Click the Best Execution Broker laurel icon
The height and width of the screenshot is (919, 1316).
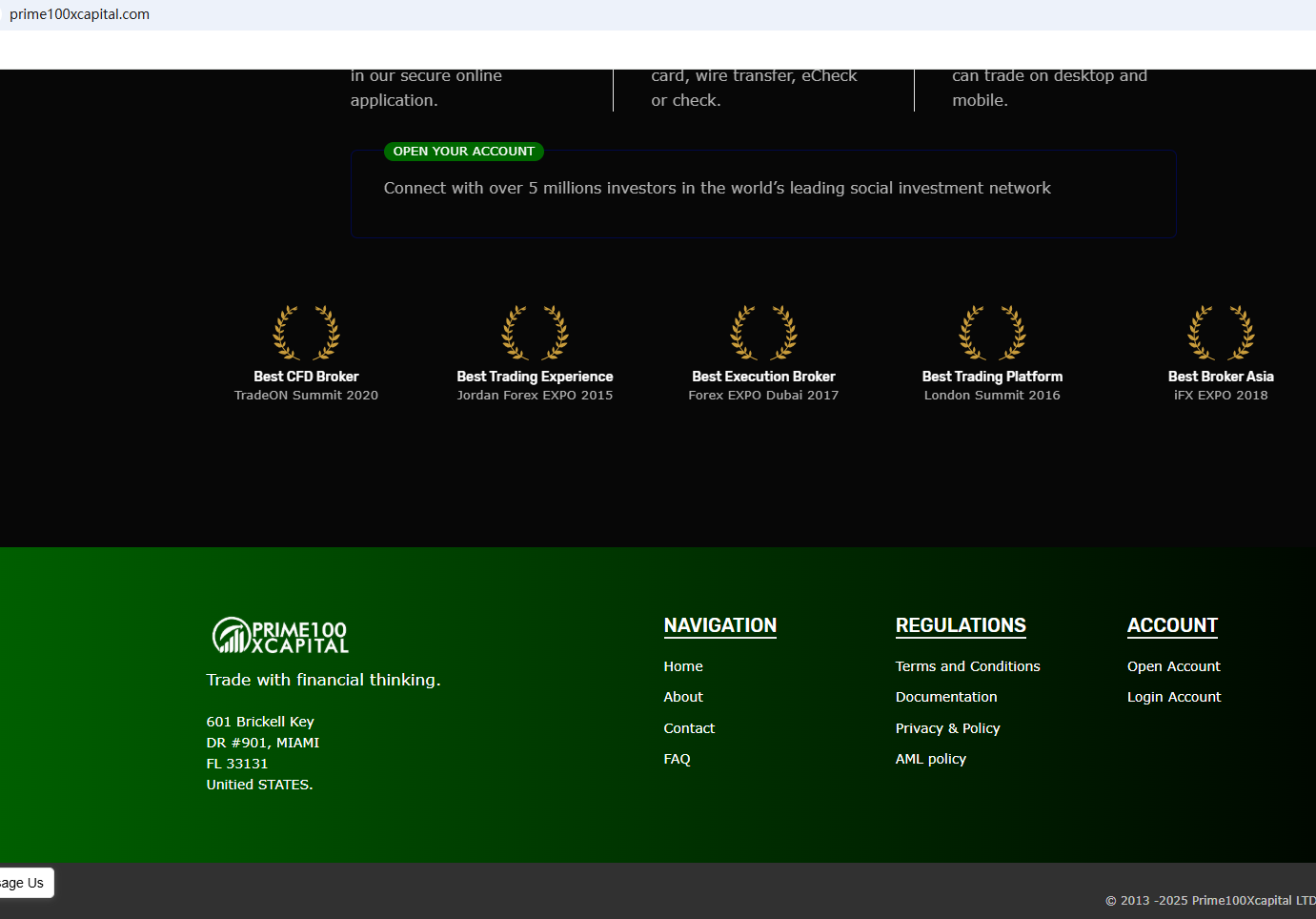[x=763, y=333]
